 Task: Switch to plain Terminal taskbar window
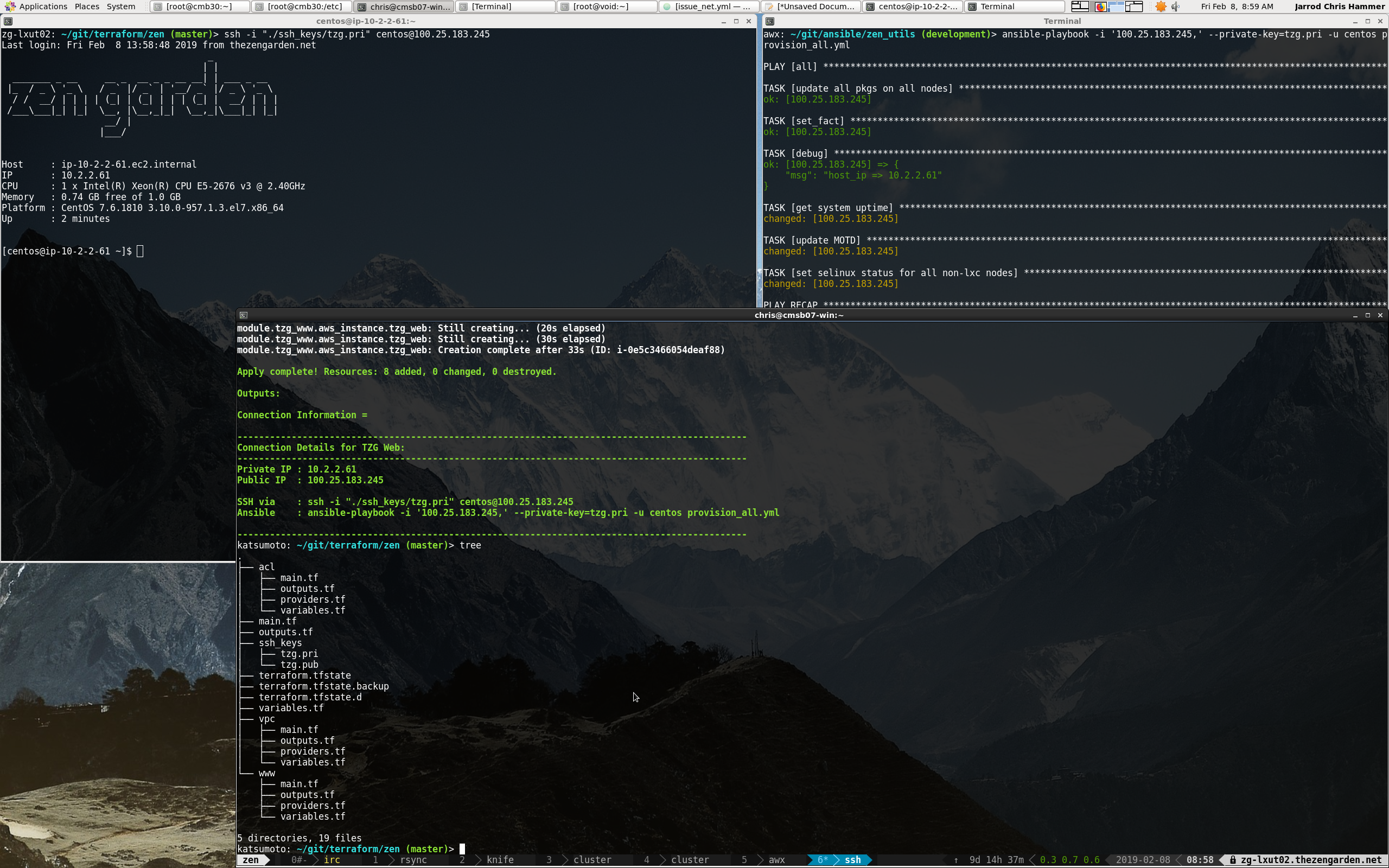point(1015,7)
